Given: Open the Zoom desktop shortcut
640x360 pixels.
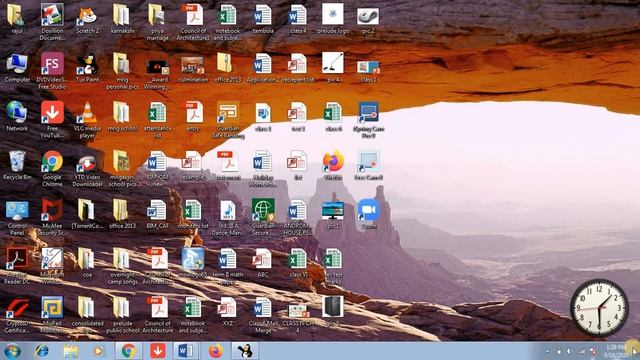Looking at the screenshot, I should [x=369, y=214].
